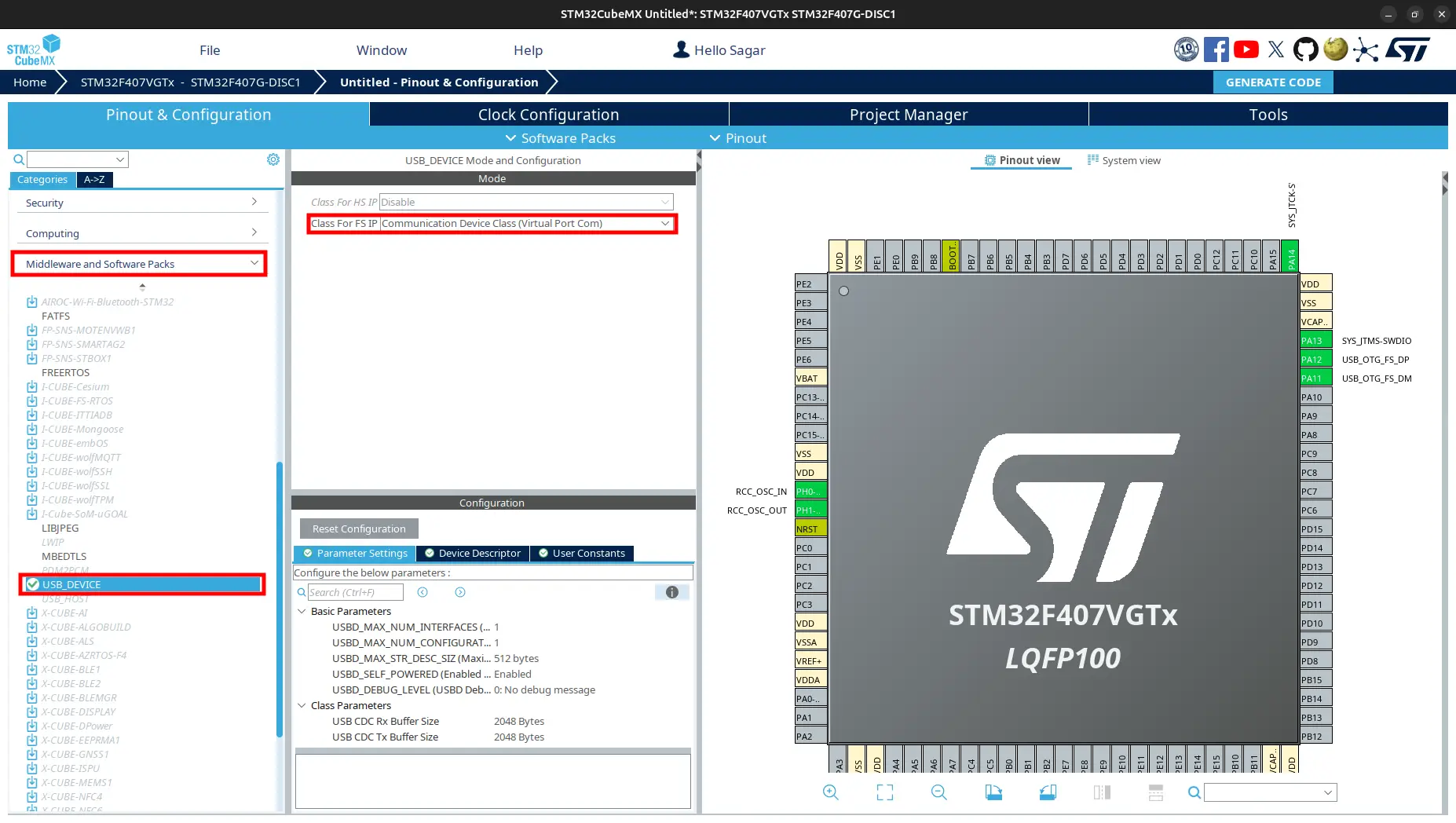Open the File menu
Viewport: 1456px width, 823px height.
click(210, 50)
